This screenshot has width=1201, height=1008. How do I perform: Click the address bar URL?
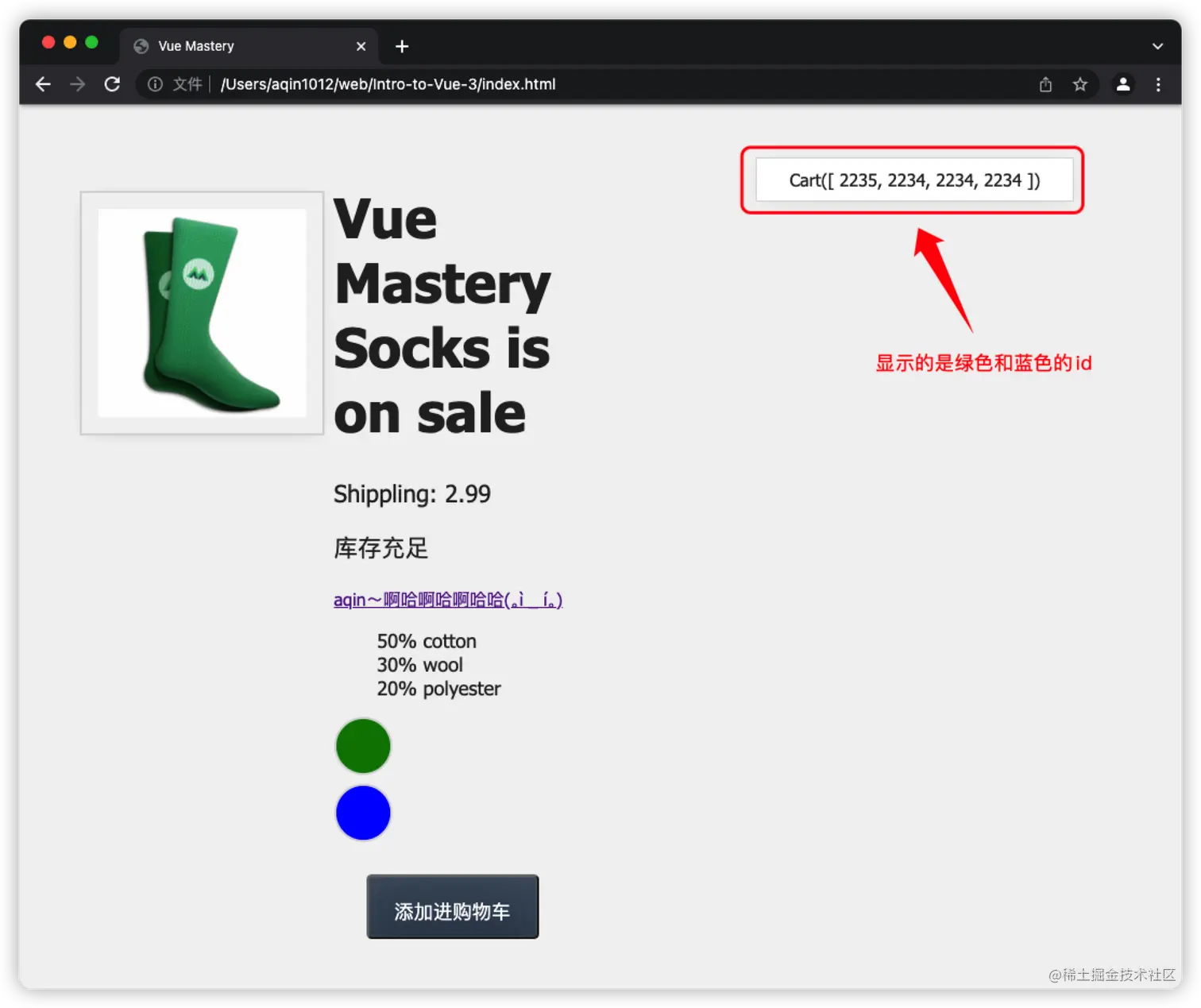click(x=388, y=84)
